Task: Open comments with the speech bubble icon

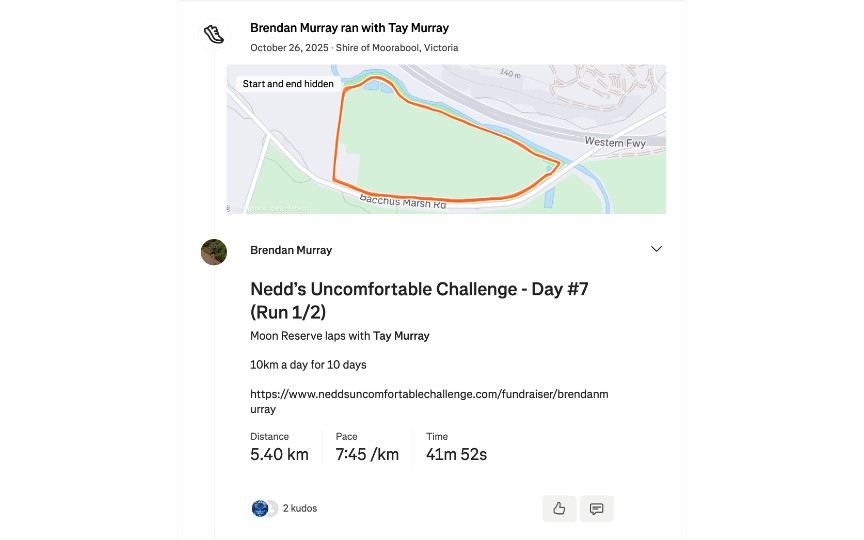Action: click(596, 508)
